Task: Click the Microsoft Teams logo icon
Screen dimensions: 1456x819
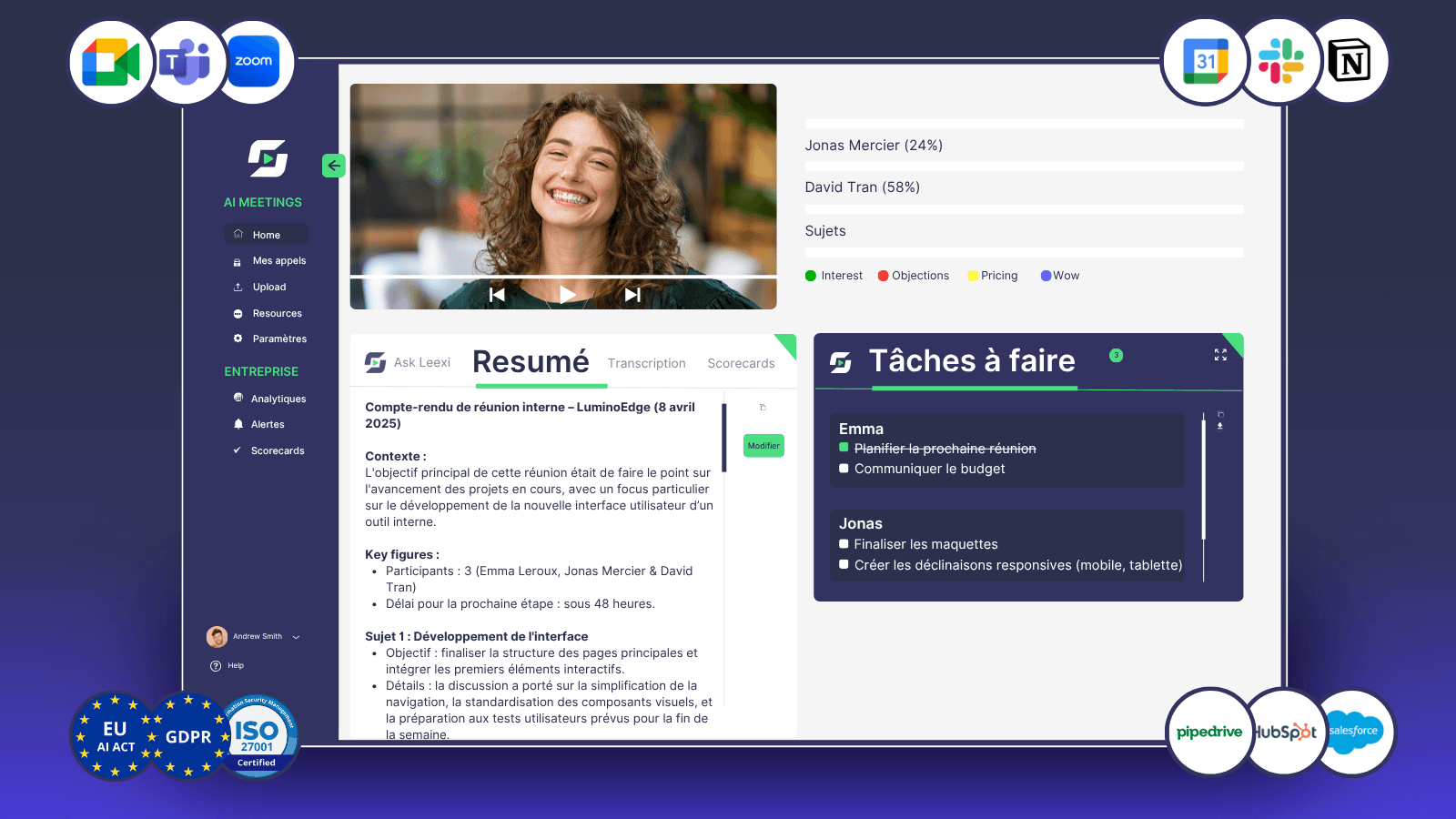Action: (x=185, y=62)
